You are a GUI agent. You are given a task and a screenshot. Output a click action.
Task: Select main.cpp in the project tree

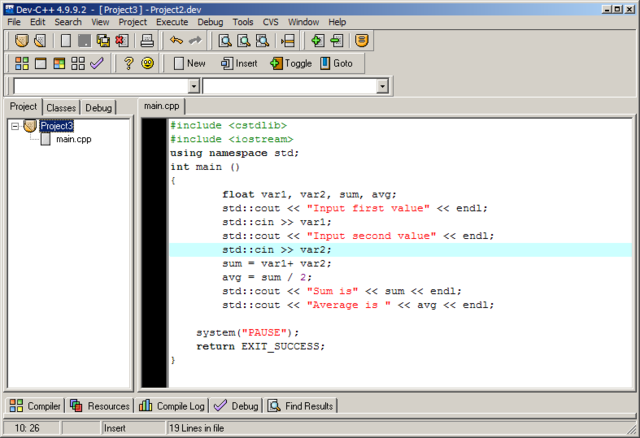coord(73,139)
